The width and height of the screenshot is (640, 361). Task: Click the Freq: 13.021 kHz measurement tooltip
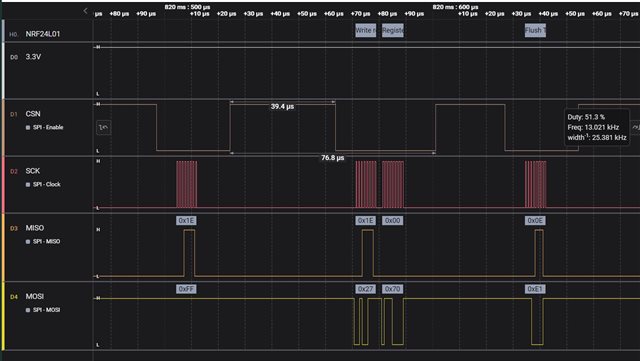(x=593, y=127)
